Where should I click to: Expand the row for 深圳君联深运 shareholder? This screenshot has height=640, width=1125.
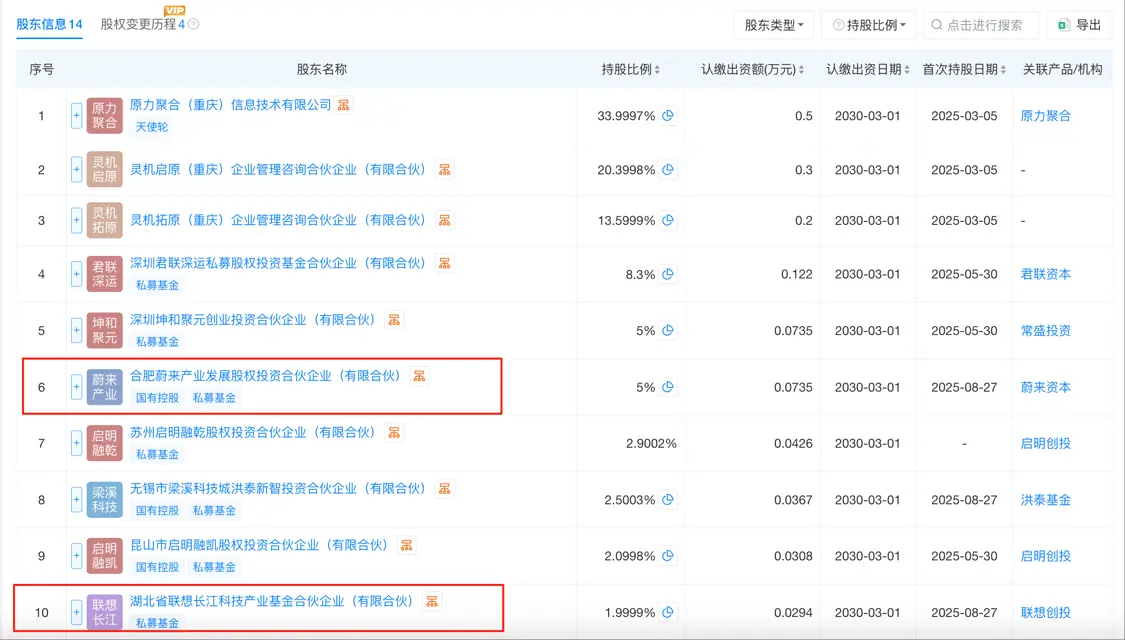[76, 273]
